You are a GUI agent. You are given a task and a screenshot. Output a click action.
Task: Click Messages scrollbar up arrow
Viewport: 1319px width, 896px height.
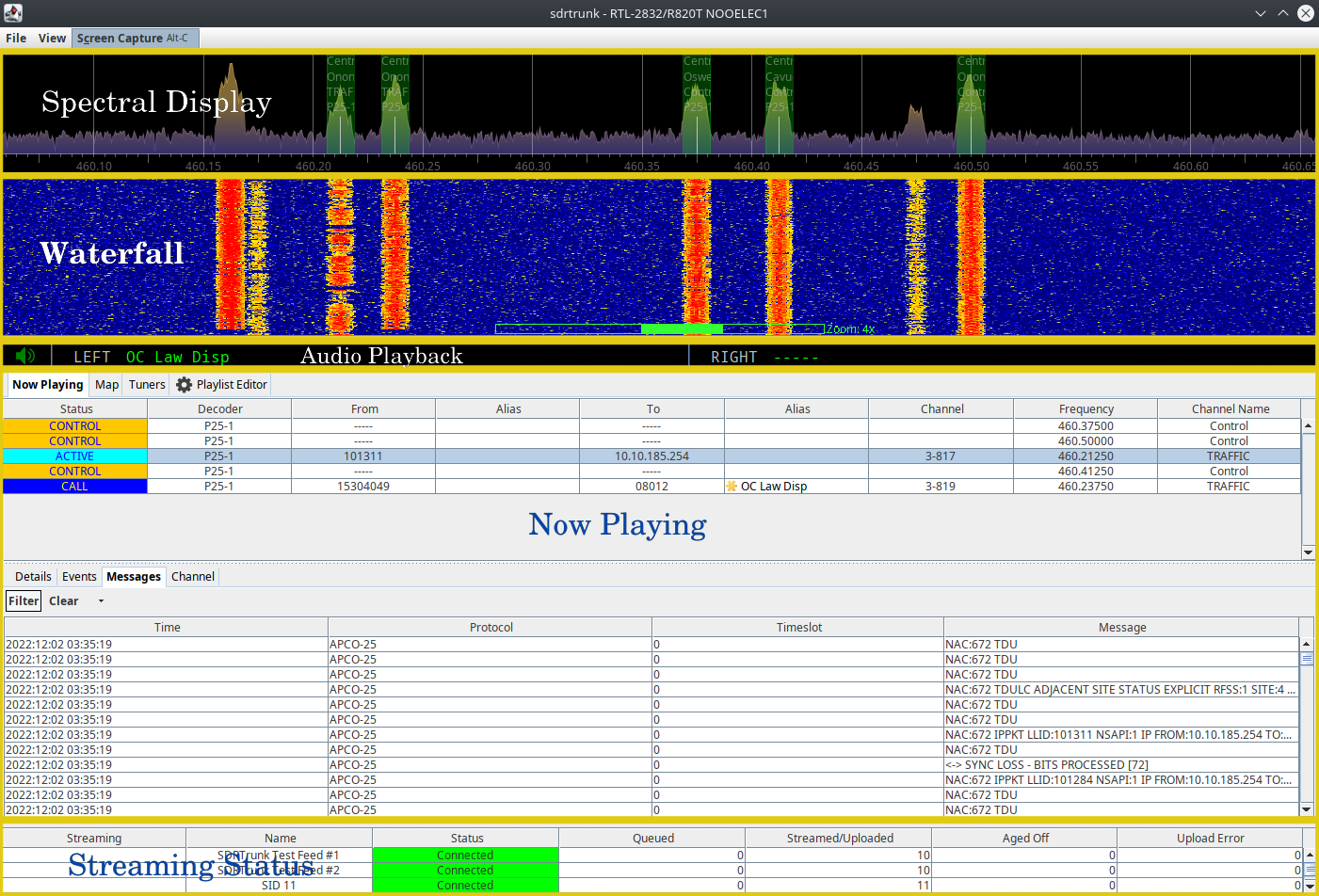point(1307,644)
